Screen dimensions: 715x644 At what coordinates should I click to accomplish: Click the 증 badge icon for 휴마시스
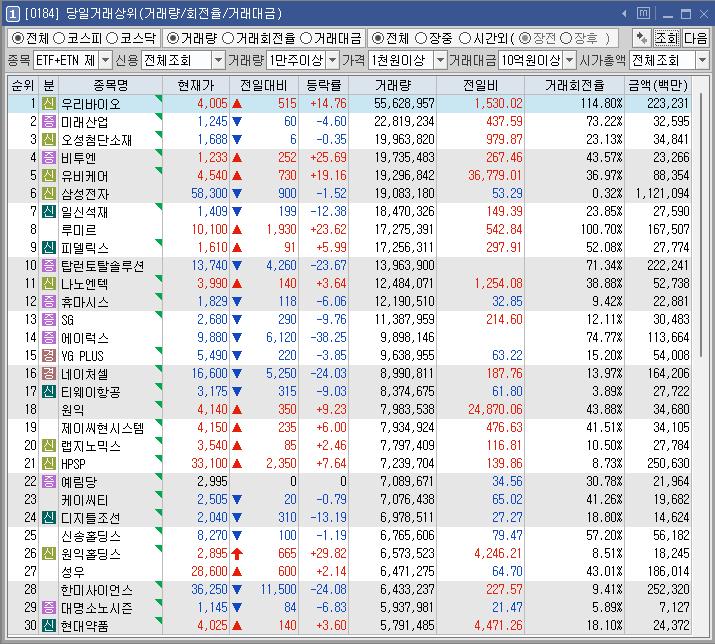coord(49,301)
